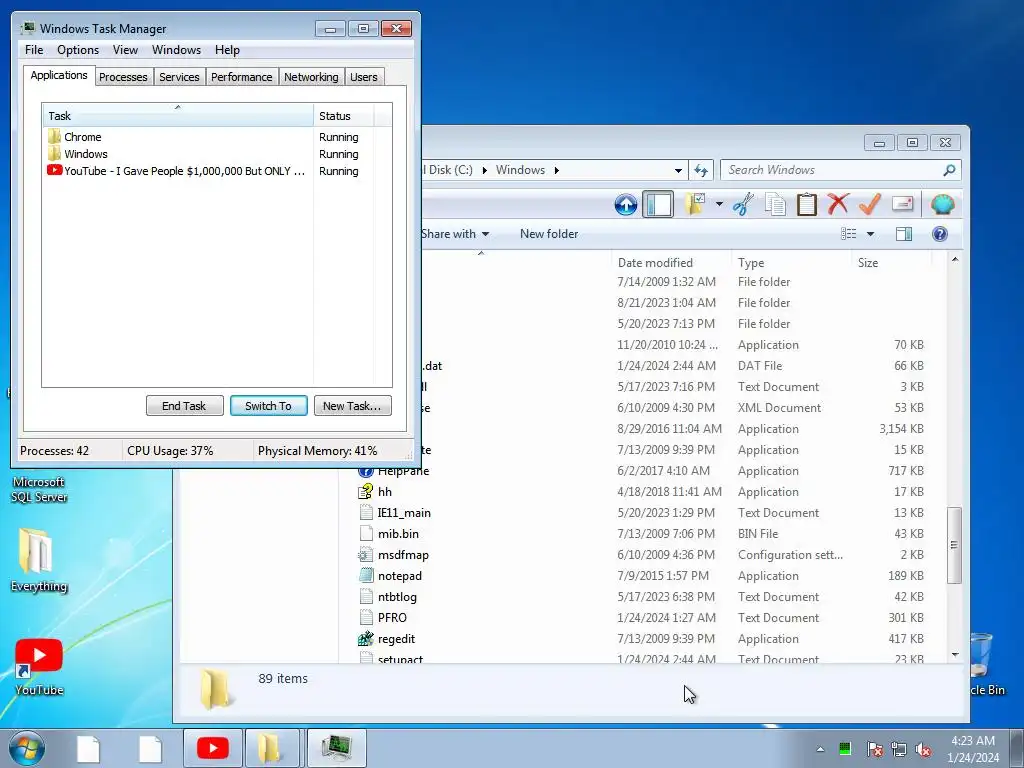
Task: Click the arrow after Disk (C:) in breadcrumb
Action: tap(485, 170)
